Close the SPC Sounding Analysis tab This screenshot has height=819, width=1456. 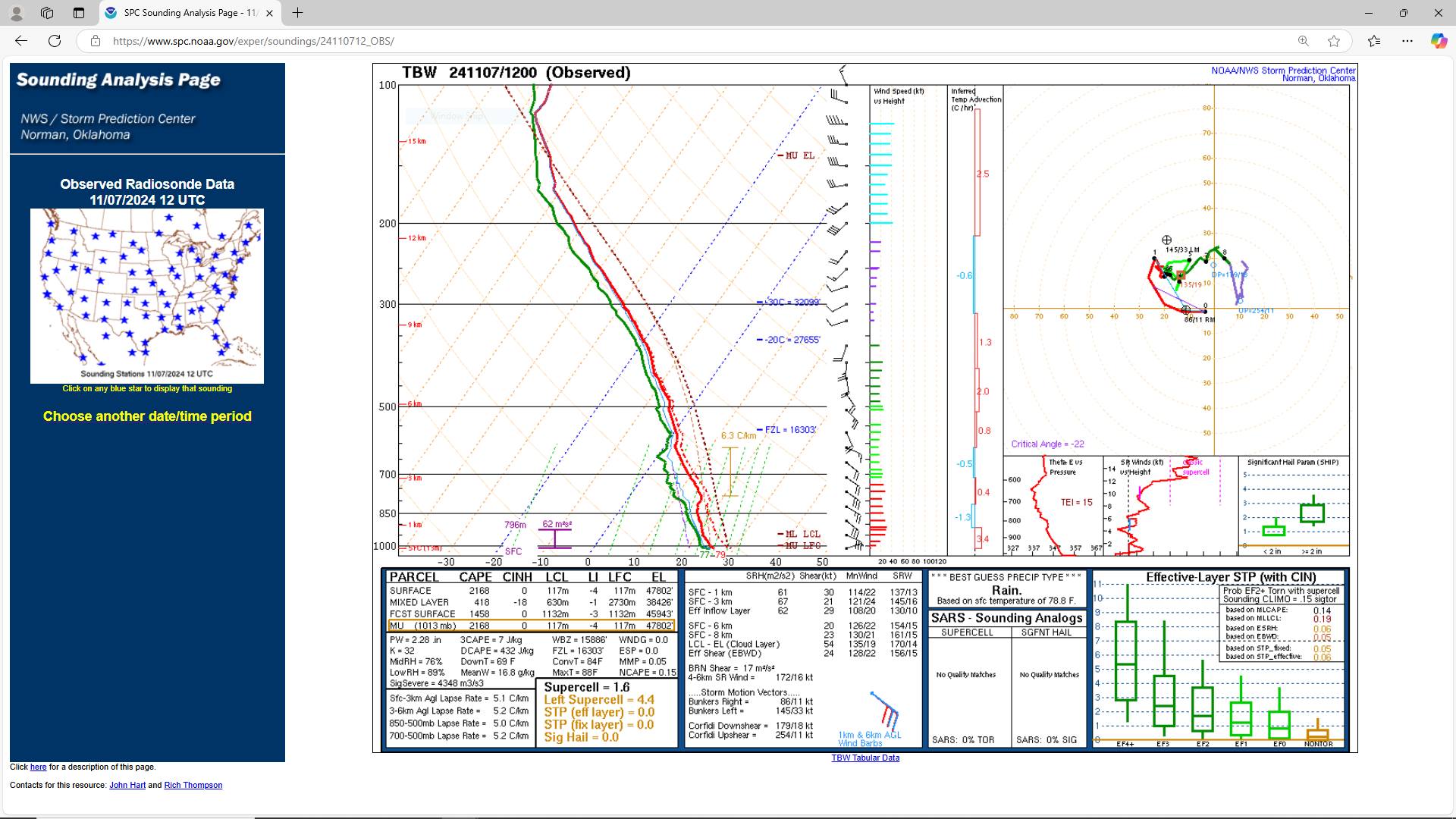tap(269, 13)
